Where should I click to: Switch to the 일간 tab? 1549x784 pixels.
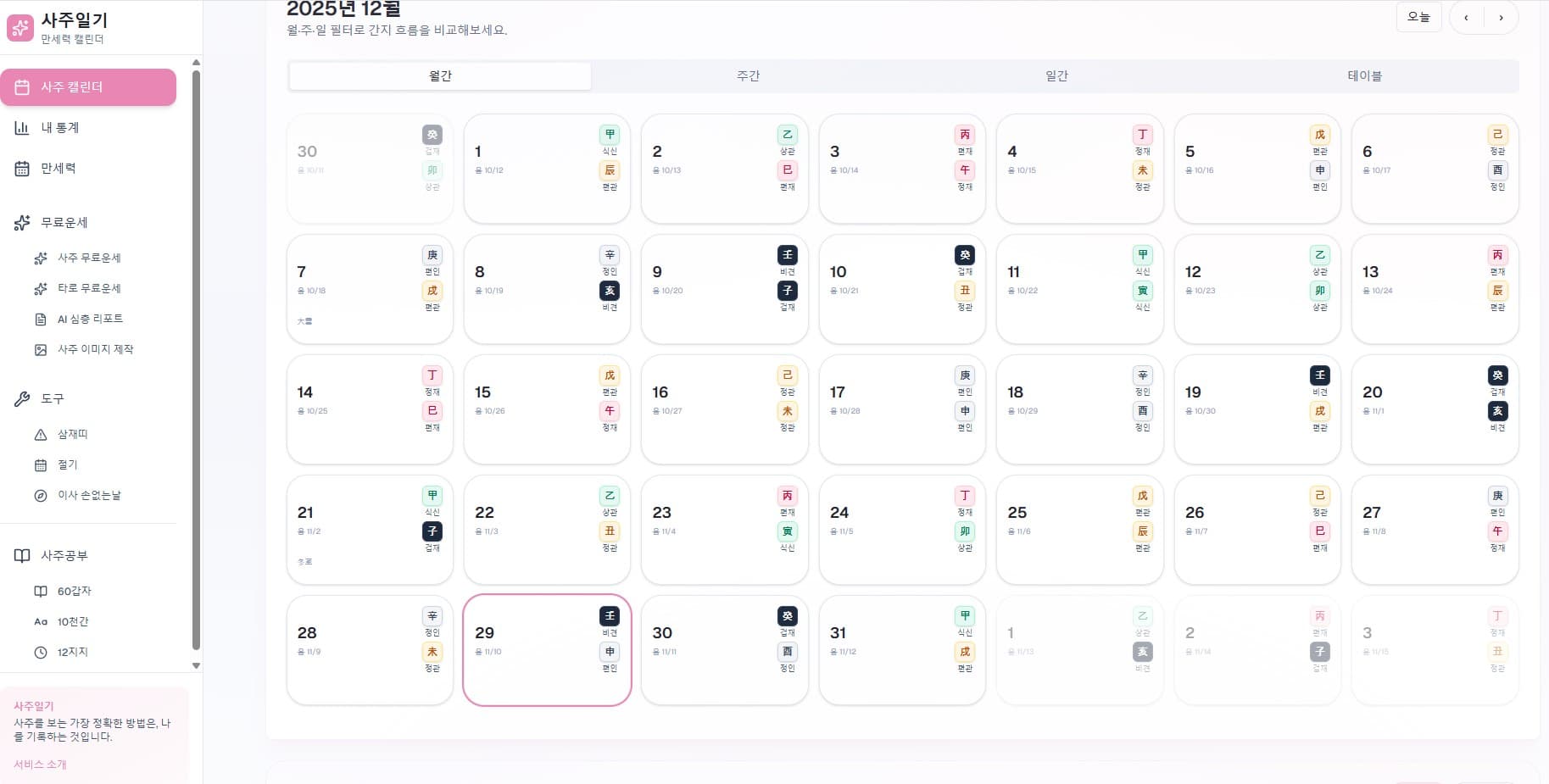(1056, 76)
